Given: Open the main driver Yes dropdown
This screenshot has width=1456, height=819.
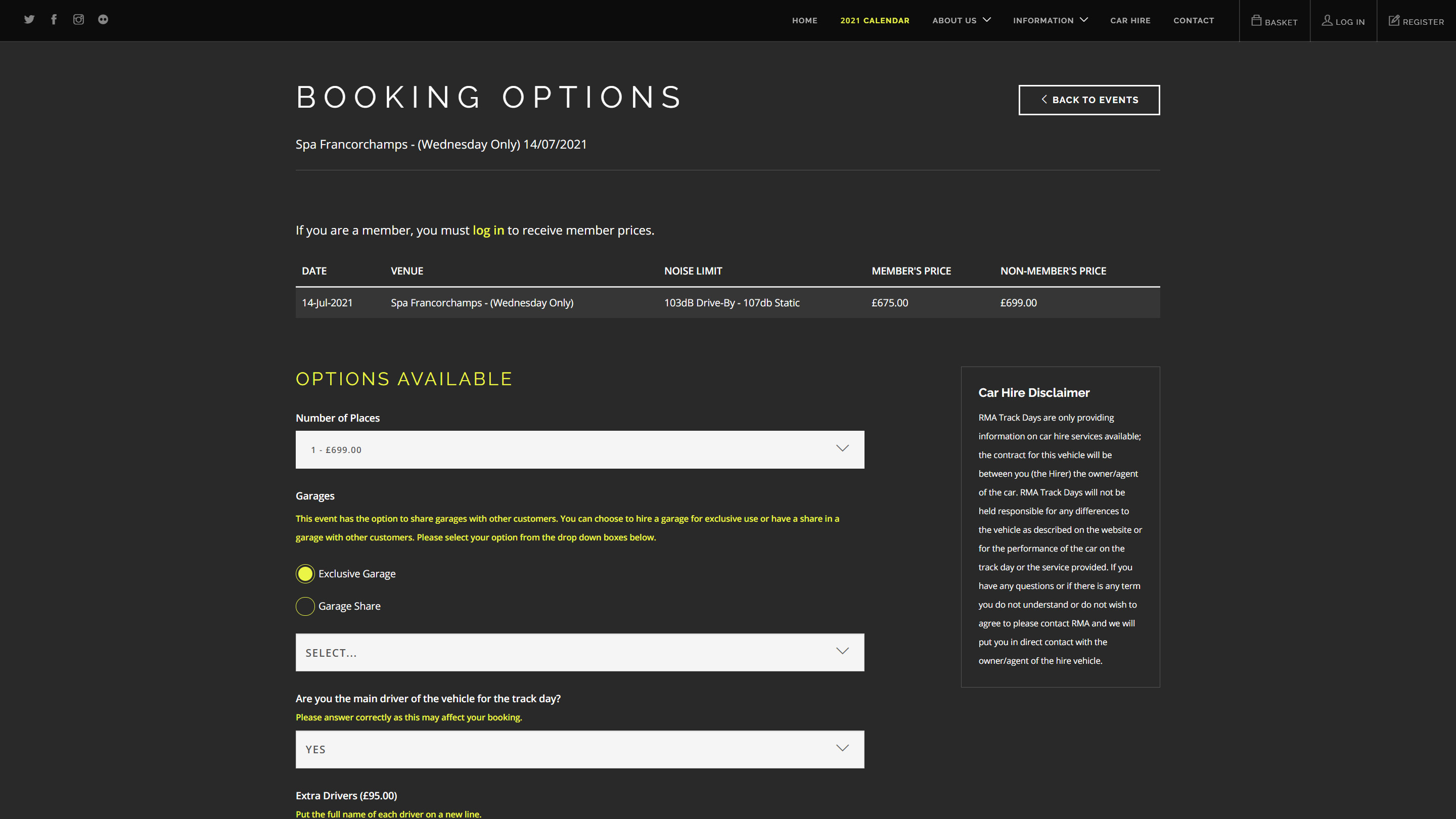Looking at the screenshot, I should click(579, 749).
